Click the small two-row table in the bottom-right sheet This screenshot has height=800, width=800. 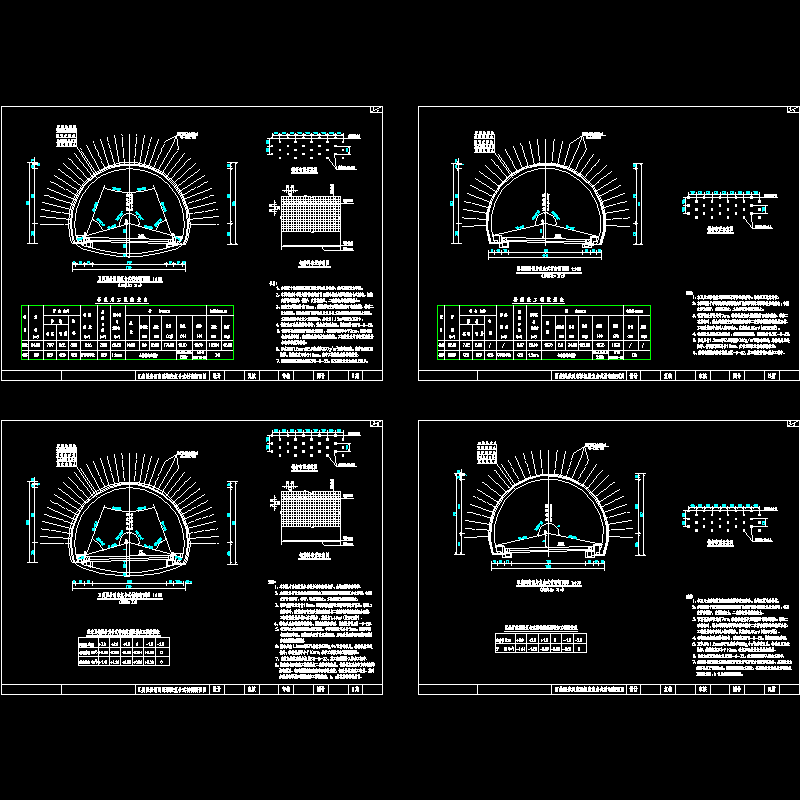coord(541,643)
